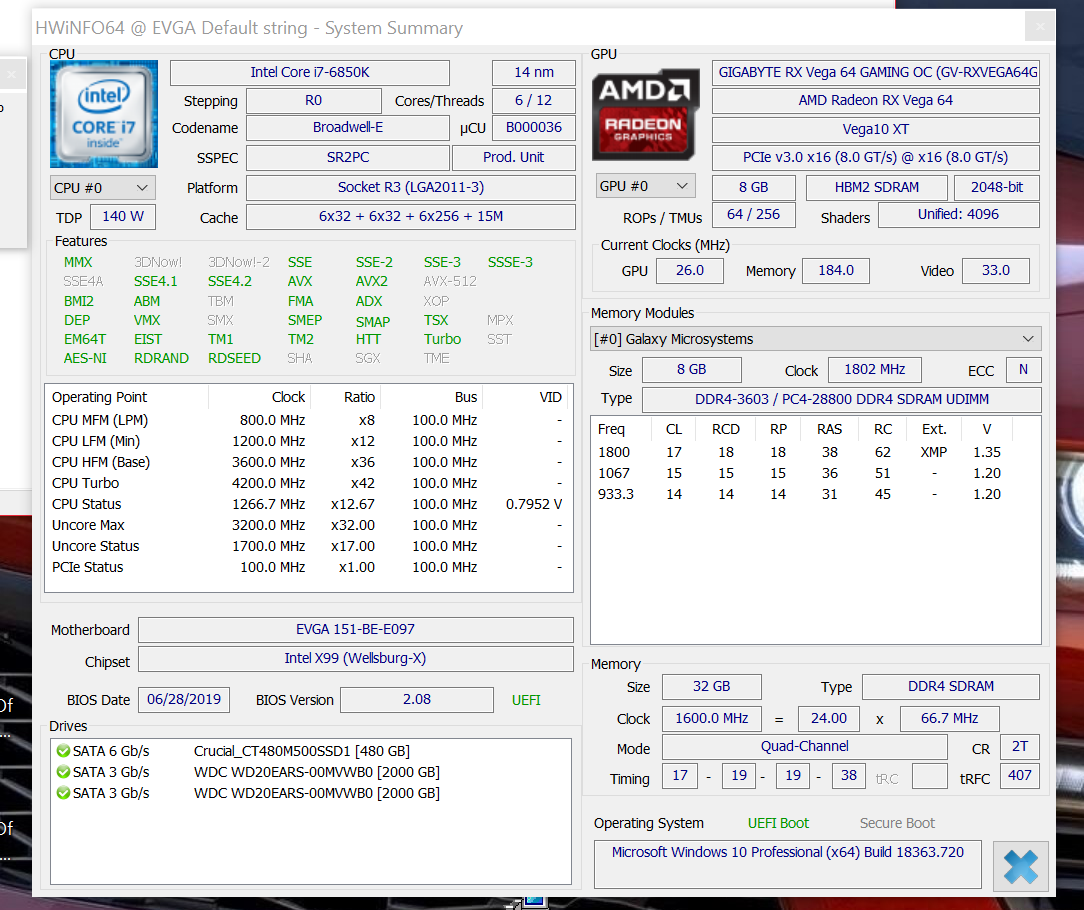
Task: Expand the Galaxy Microsystems memory module dropdown
Action: pos(816,339)
